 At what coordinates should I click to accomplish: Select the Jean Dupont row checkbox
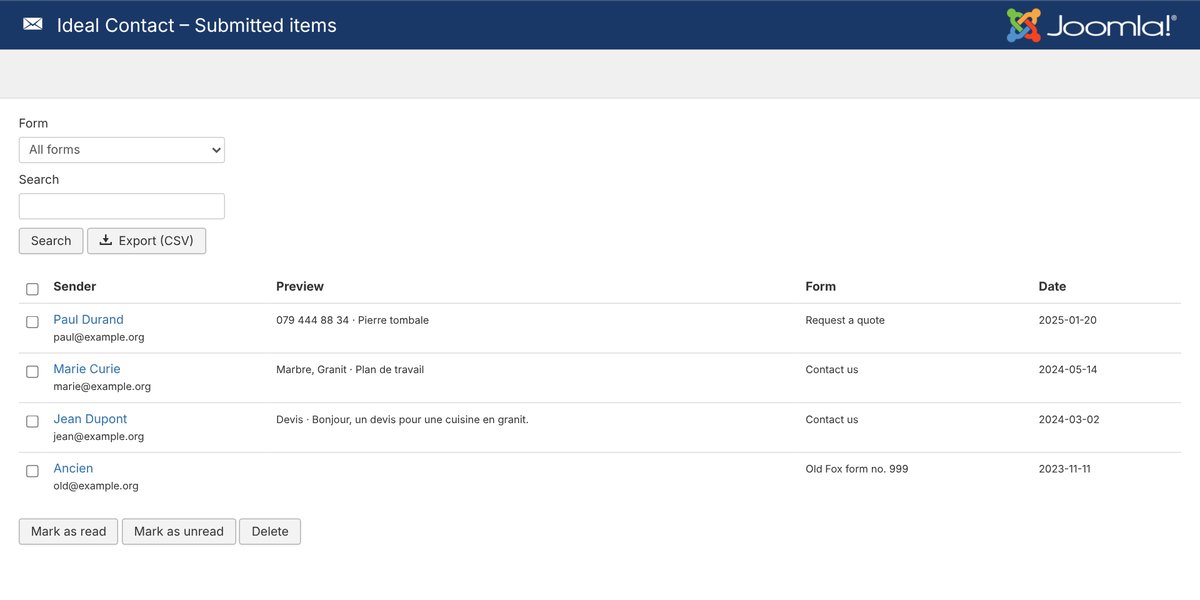(x=32, y=421)
